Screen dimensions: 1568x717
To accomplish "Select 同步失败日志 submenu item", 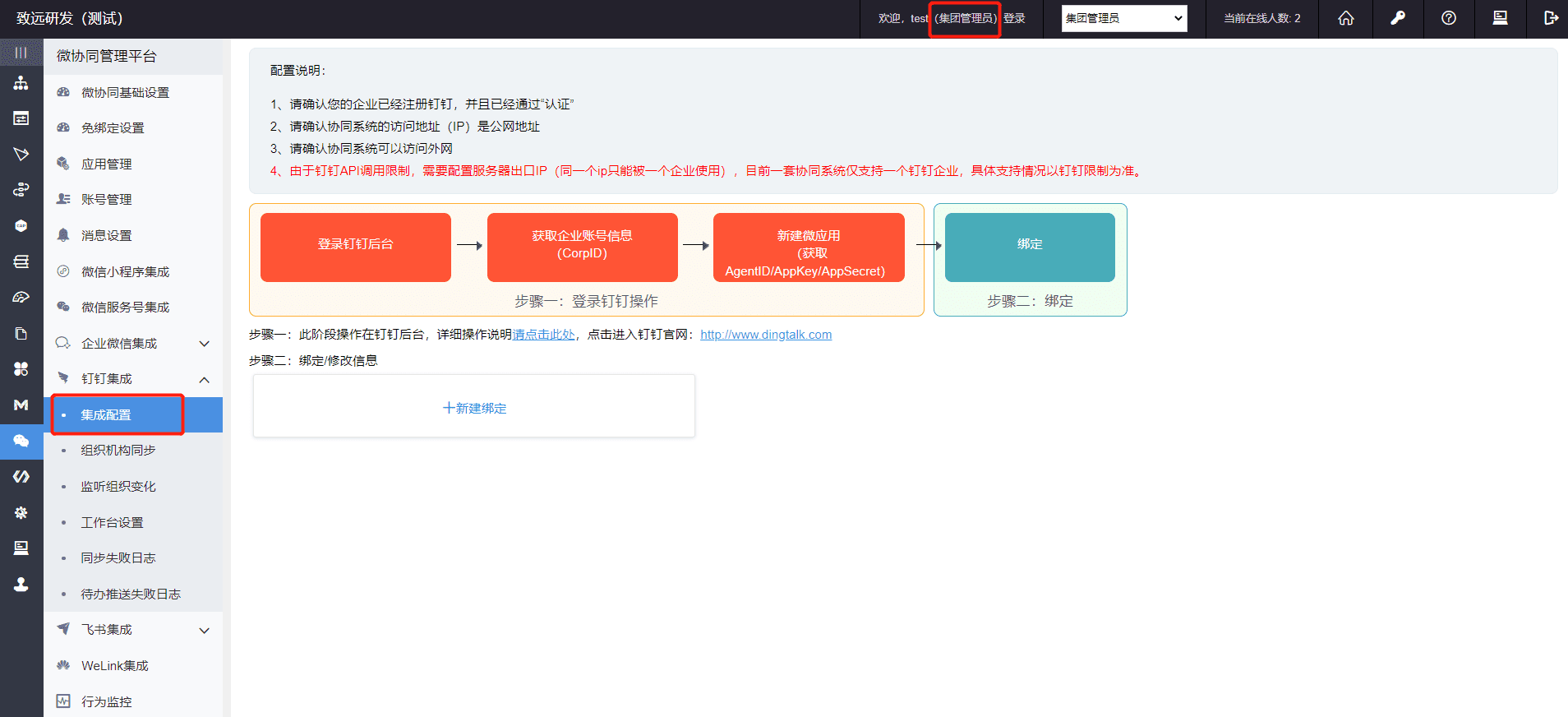I will [133, 557].
